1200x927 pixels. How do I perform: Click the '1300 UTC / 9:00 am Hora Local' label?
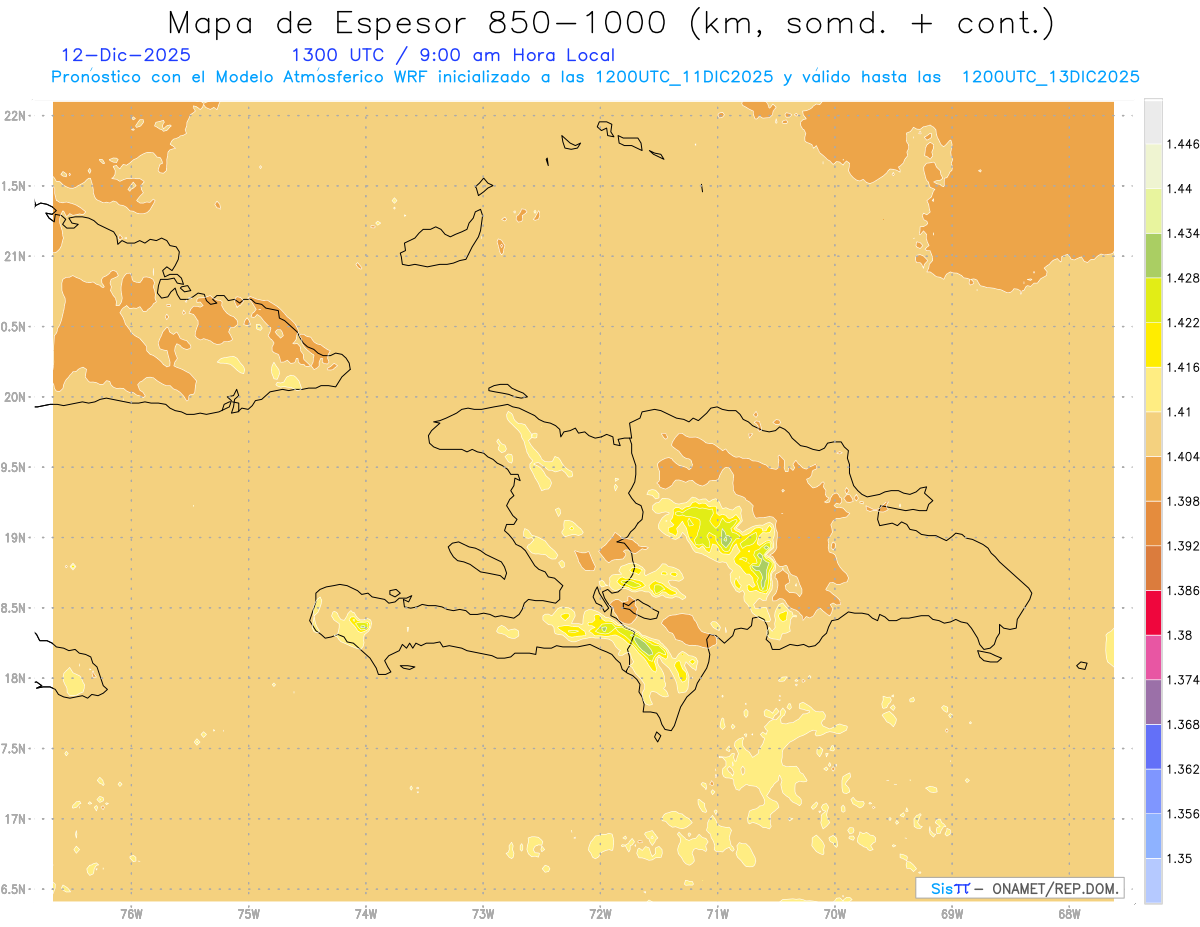pos(452,55)
